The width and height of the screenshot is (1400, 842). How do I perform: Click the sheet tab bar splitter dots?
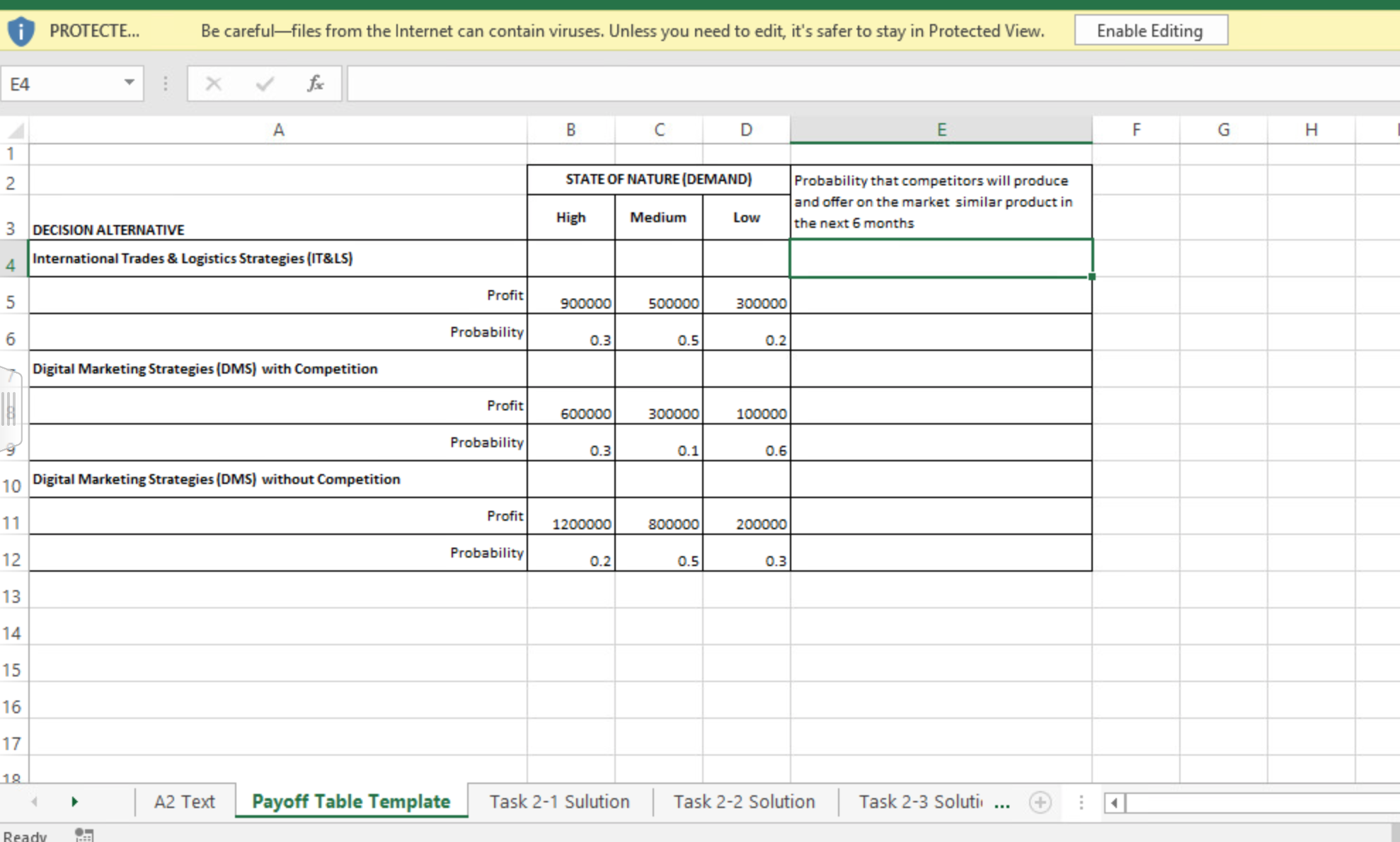coord(1081,802)
